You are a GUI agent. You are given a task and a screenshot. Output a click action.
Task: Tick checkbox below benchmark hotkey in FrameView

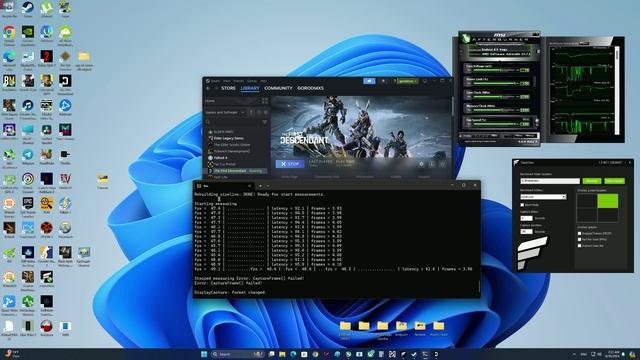522,205
